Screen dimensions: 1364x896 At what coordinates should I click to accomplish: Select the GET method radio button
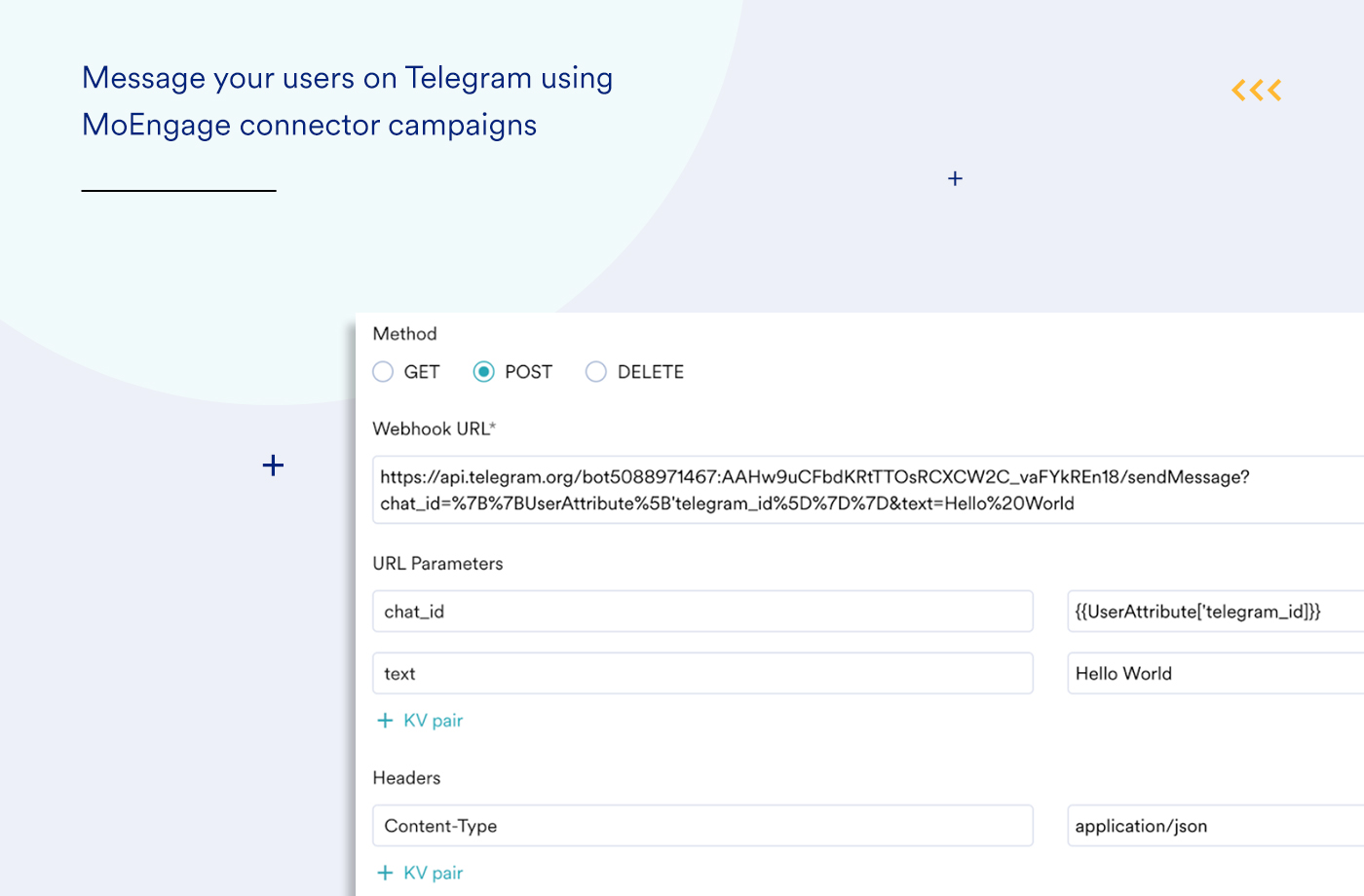[x=383, y=371]
